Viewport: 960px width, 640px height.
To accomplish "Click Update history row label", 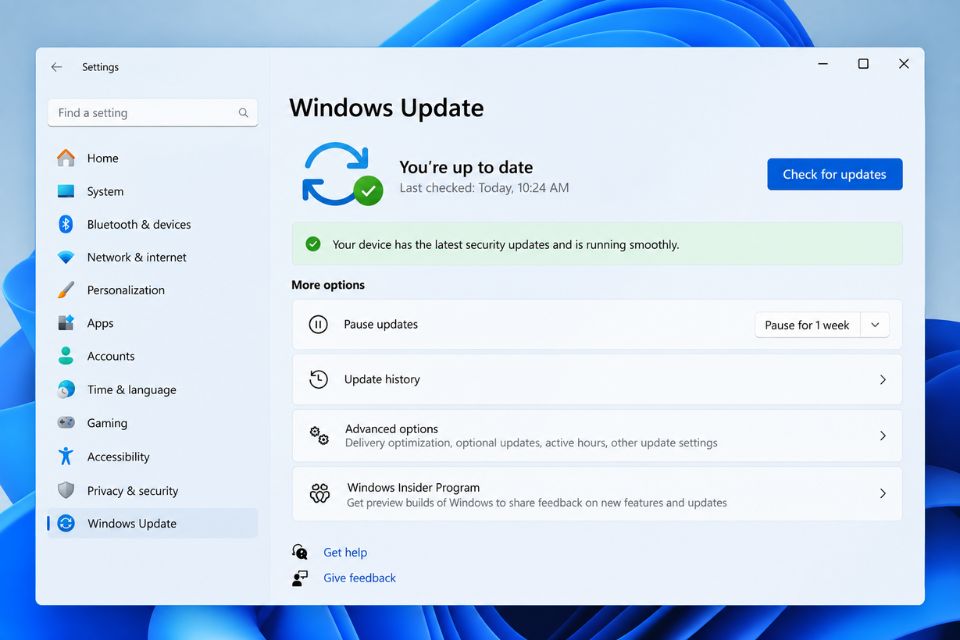I will (x=382, y=379).
